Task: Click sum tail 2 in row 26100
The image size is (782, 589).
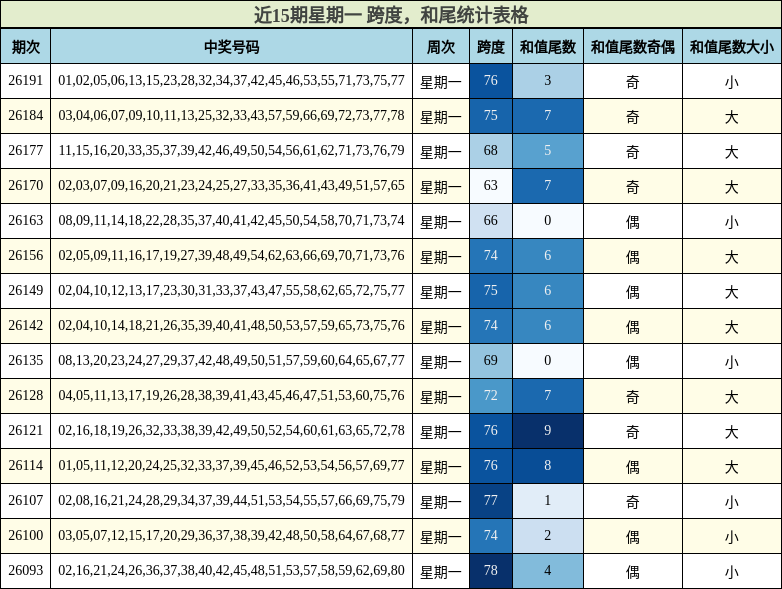Action: pyautogui.click(x=548, y=535)
